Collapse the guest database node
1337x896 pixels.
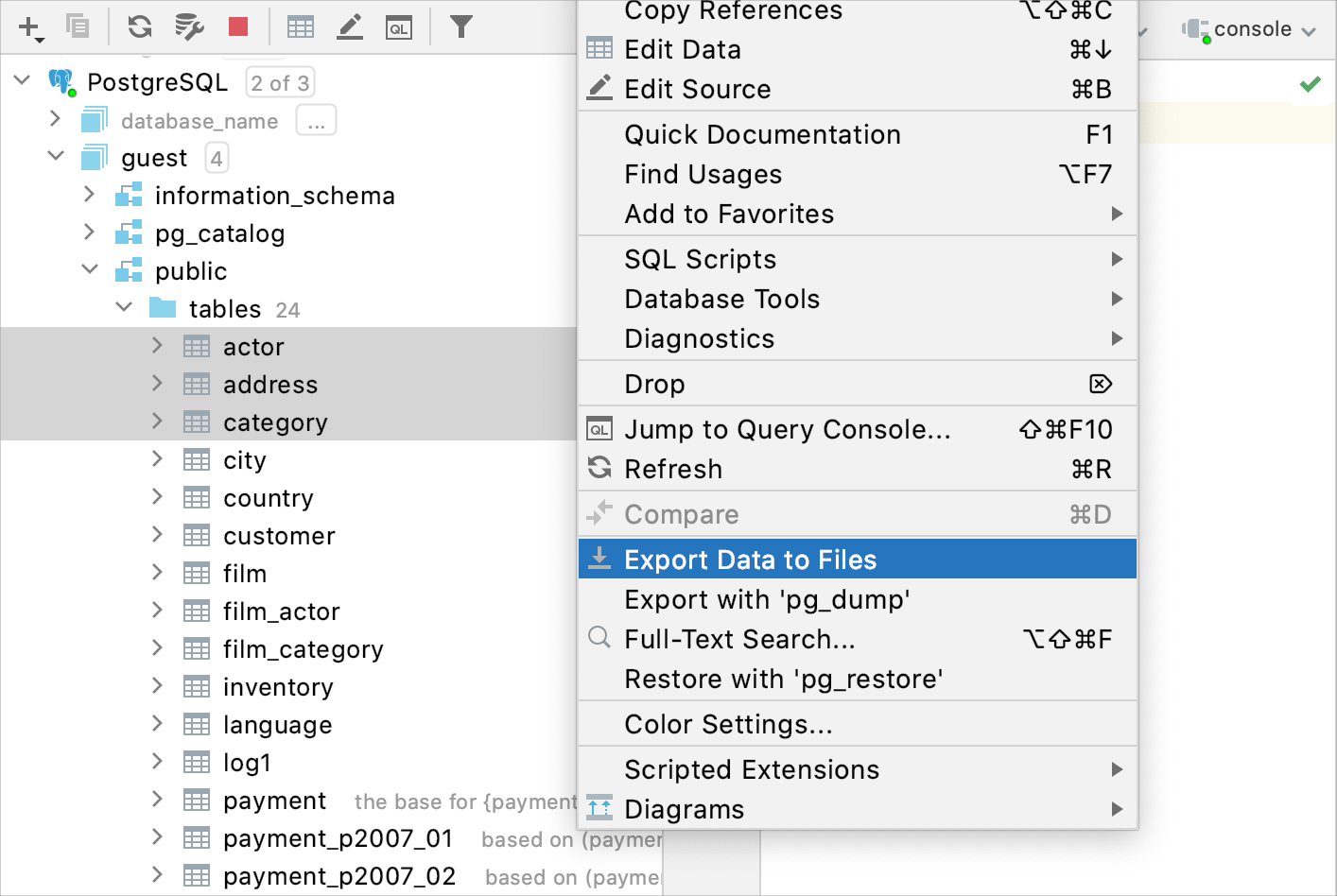point(55,157)
